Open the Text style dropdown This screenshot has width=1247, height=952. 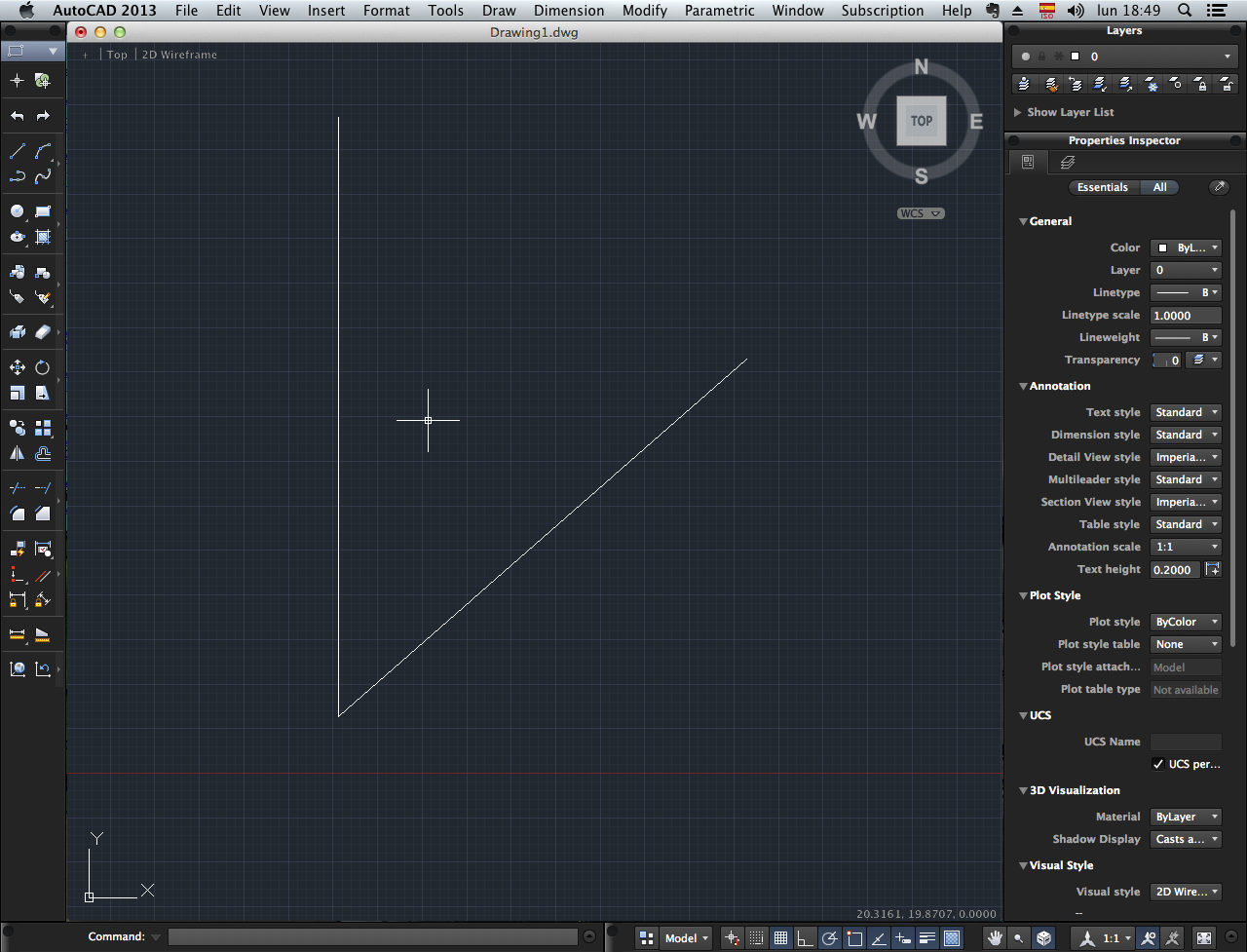[1186, 412]
